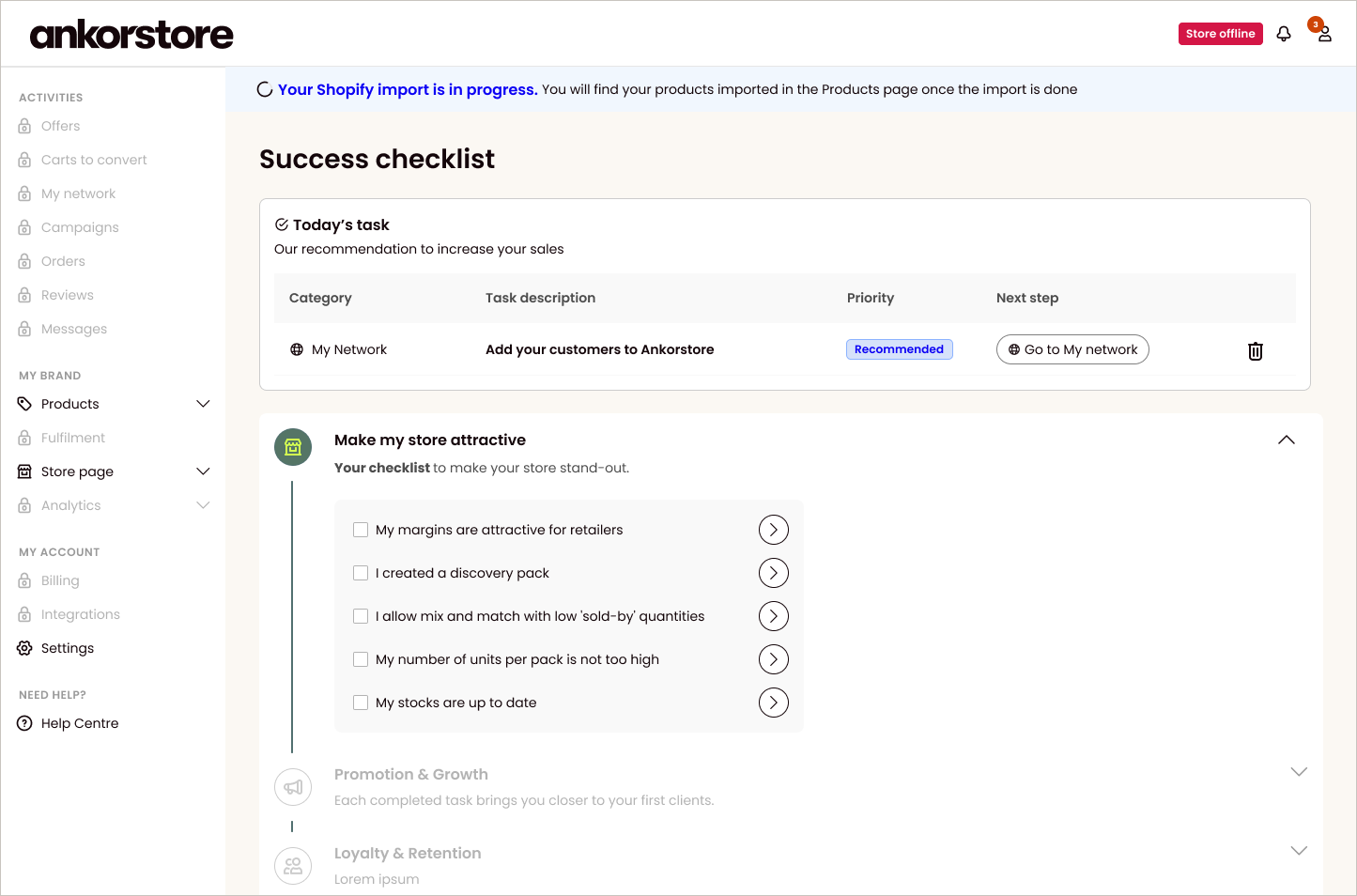The image size is (1357, 896).
Task: Open the user account profile icon
Action: click(1324, 35)
